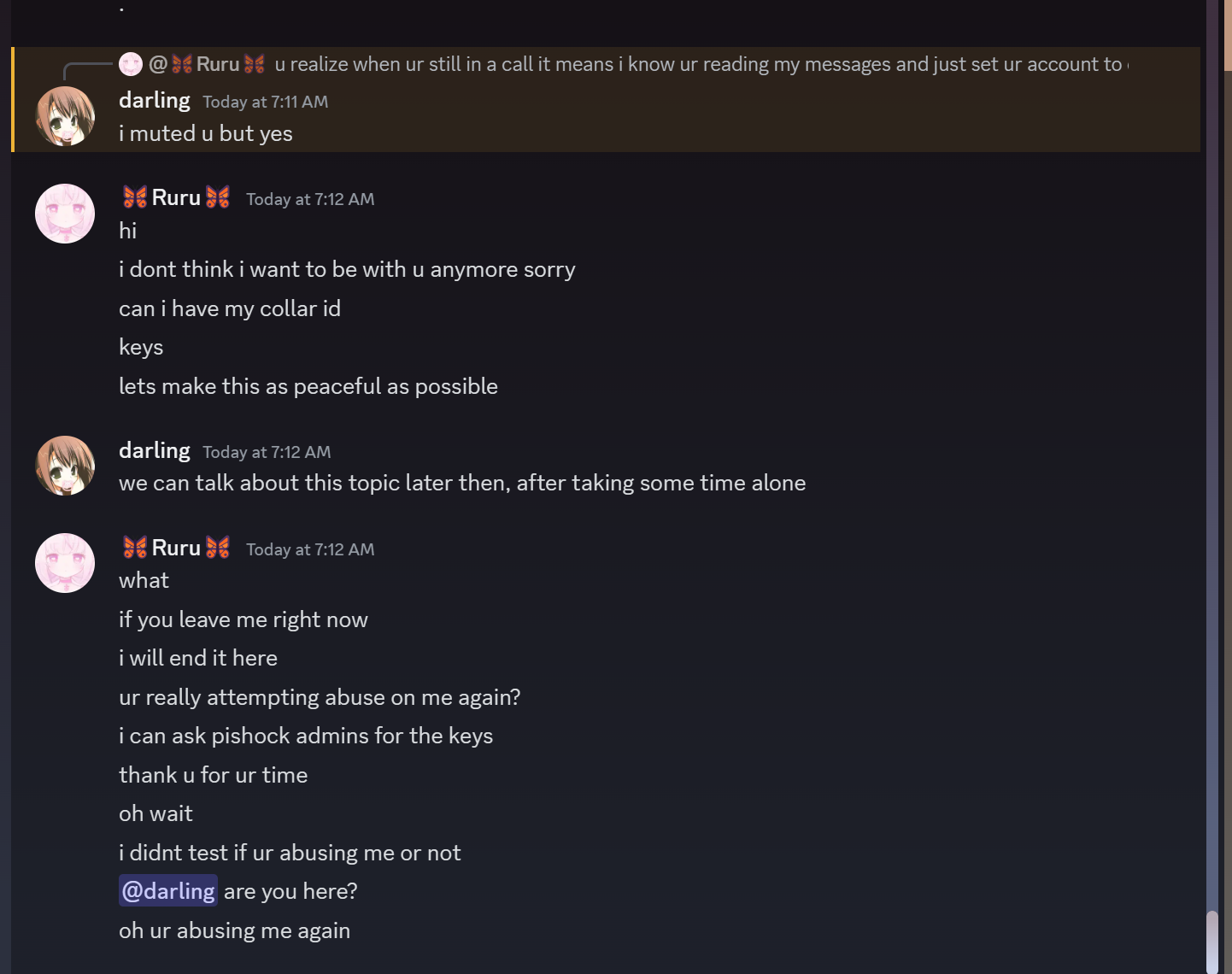Open Ruru's avatar beside the "what" message
The width and height of the screenshot is (1232, 974).
(65, 563)
